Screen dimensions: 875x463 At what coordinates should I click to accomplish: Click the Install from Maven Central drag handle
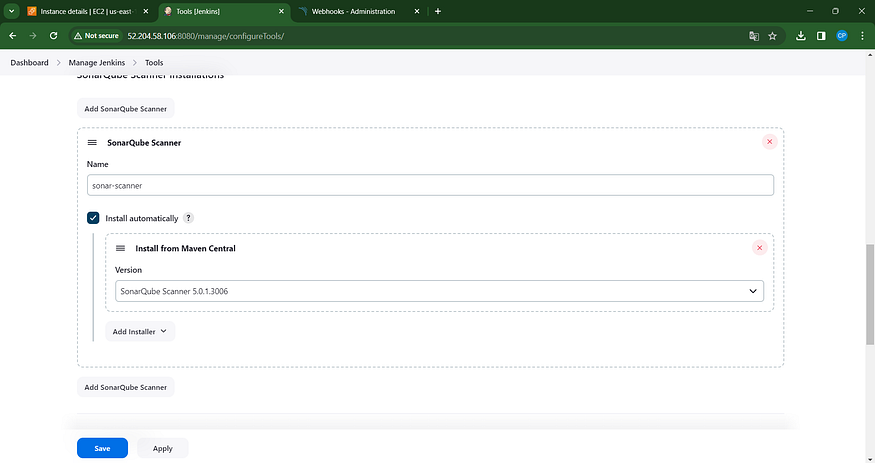pos(120,248)
